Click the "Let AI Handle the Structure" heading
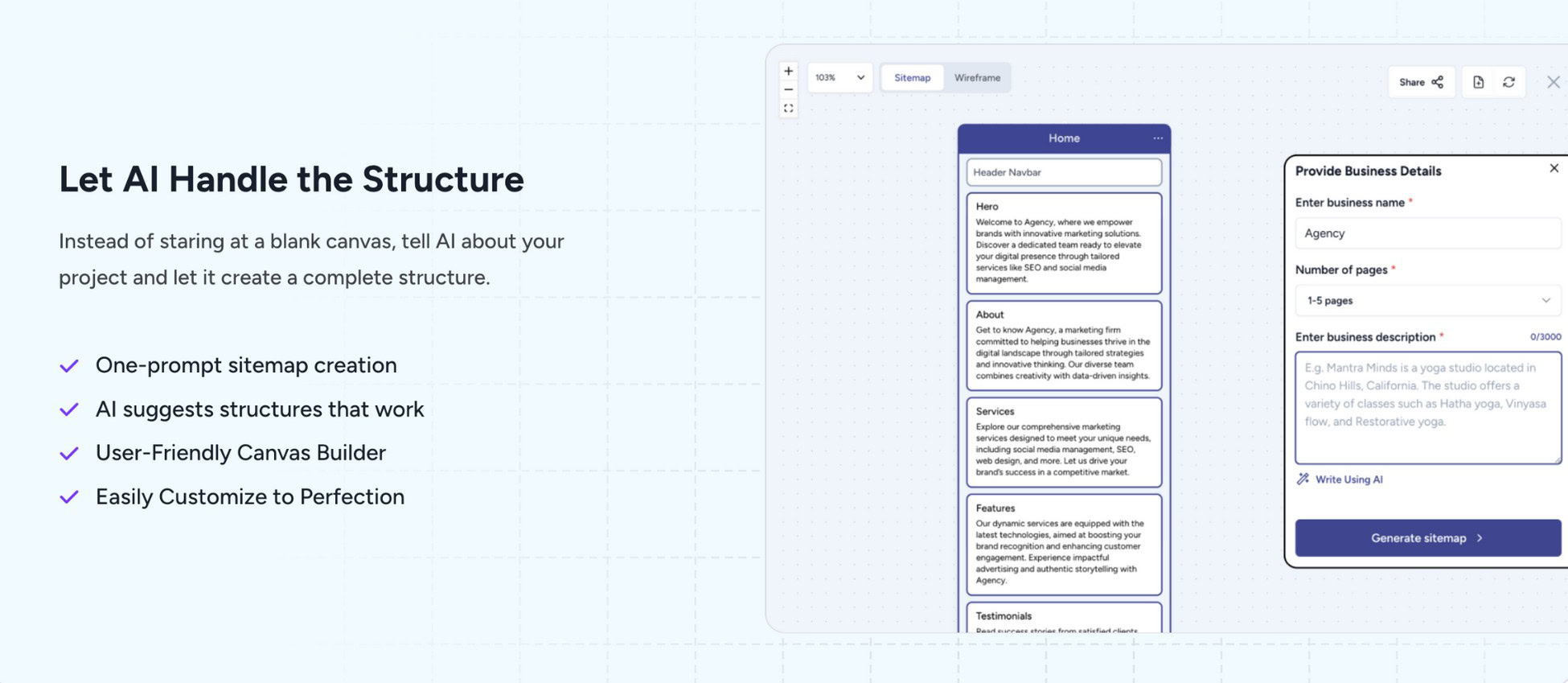Image resolution: width=1568 pixels, height=683 pixels. [x=291, y=179]
